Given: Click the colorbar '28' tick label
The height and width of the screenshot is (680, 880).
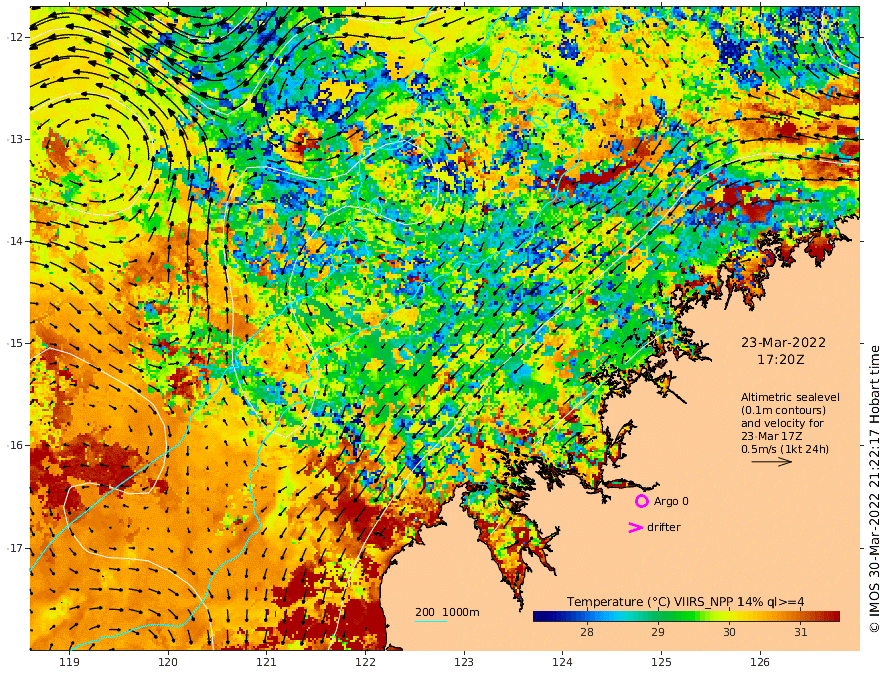Looking at the screenshot, I should (x=586, y=632).
